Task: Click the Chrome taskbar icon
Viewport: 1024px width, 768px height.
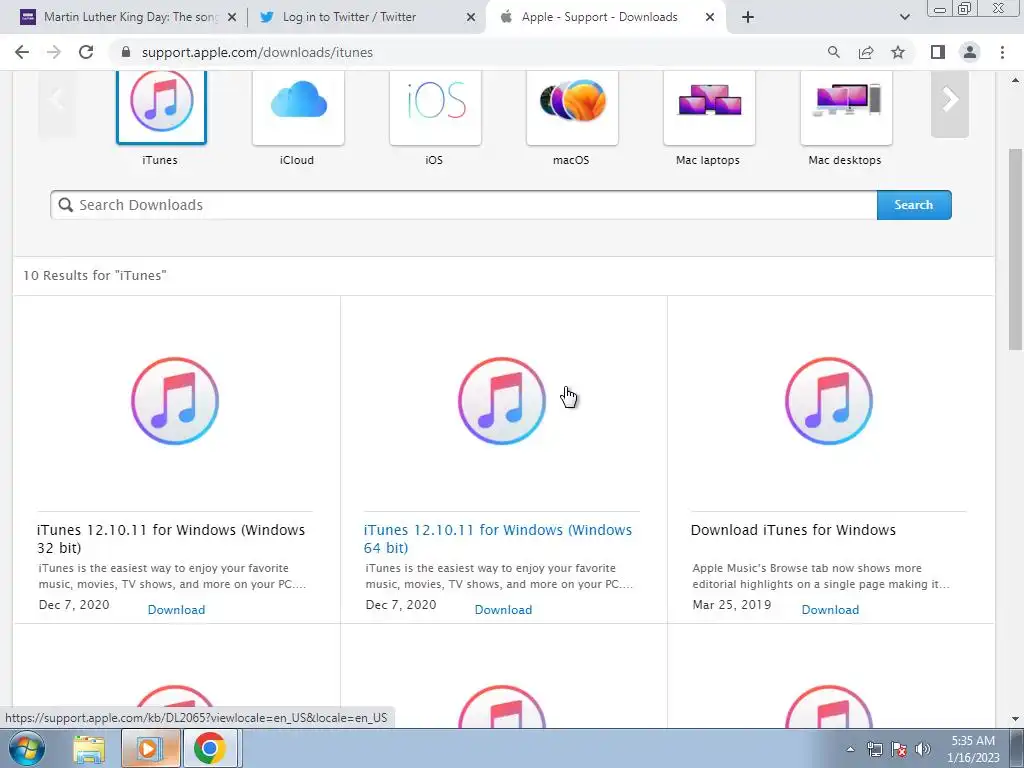Action: click(x=210, y=749)
